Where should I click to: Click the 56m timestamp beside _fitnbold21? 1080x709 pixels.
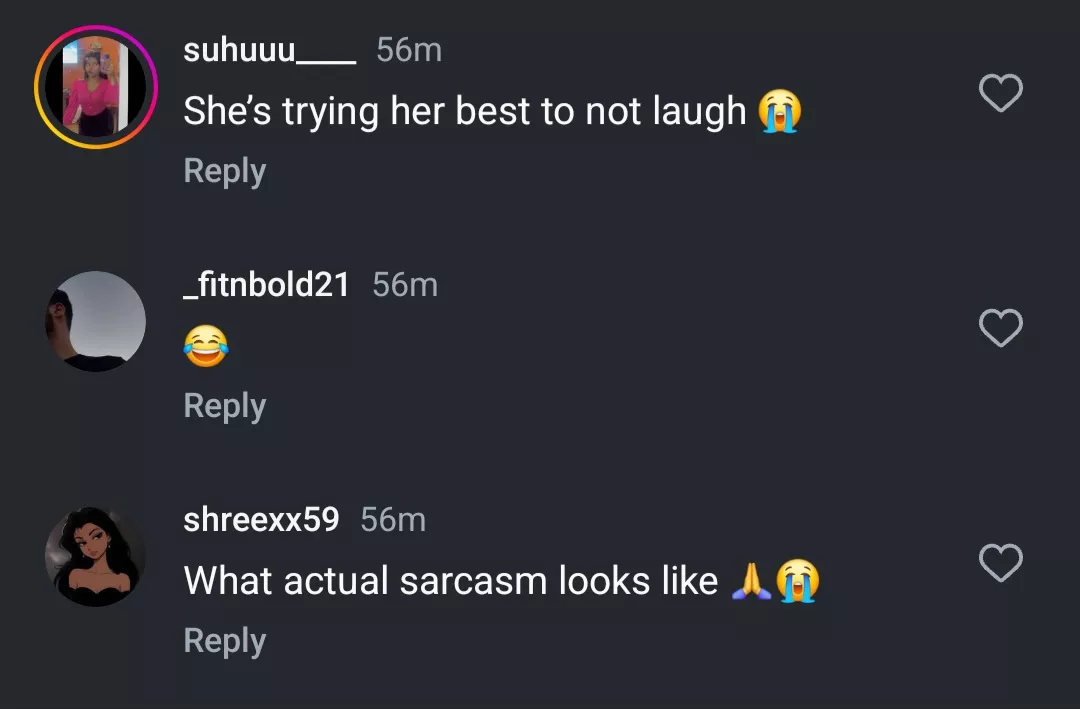click(x=405, y=285)
